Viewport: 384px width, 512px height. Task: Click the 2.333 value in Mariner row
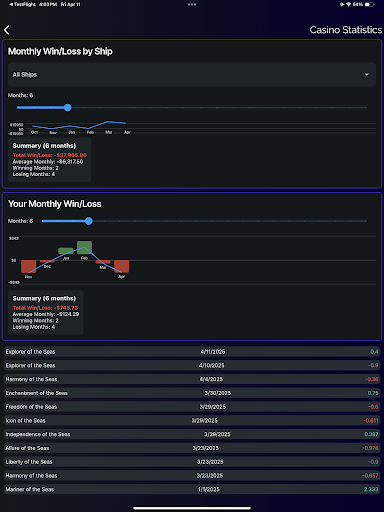click(371, 489)
